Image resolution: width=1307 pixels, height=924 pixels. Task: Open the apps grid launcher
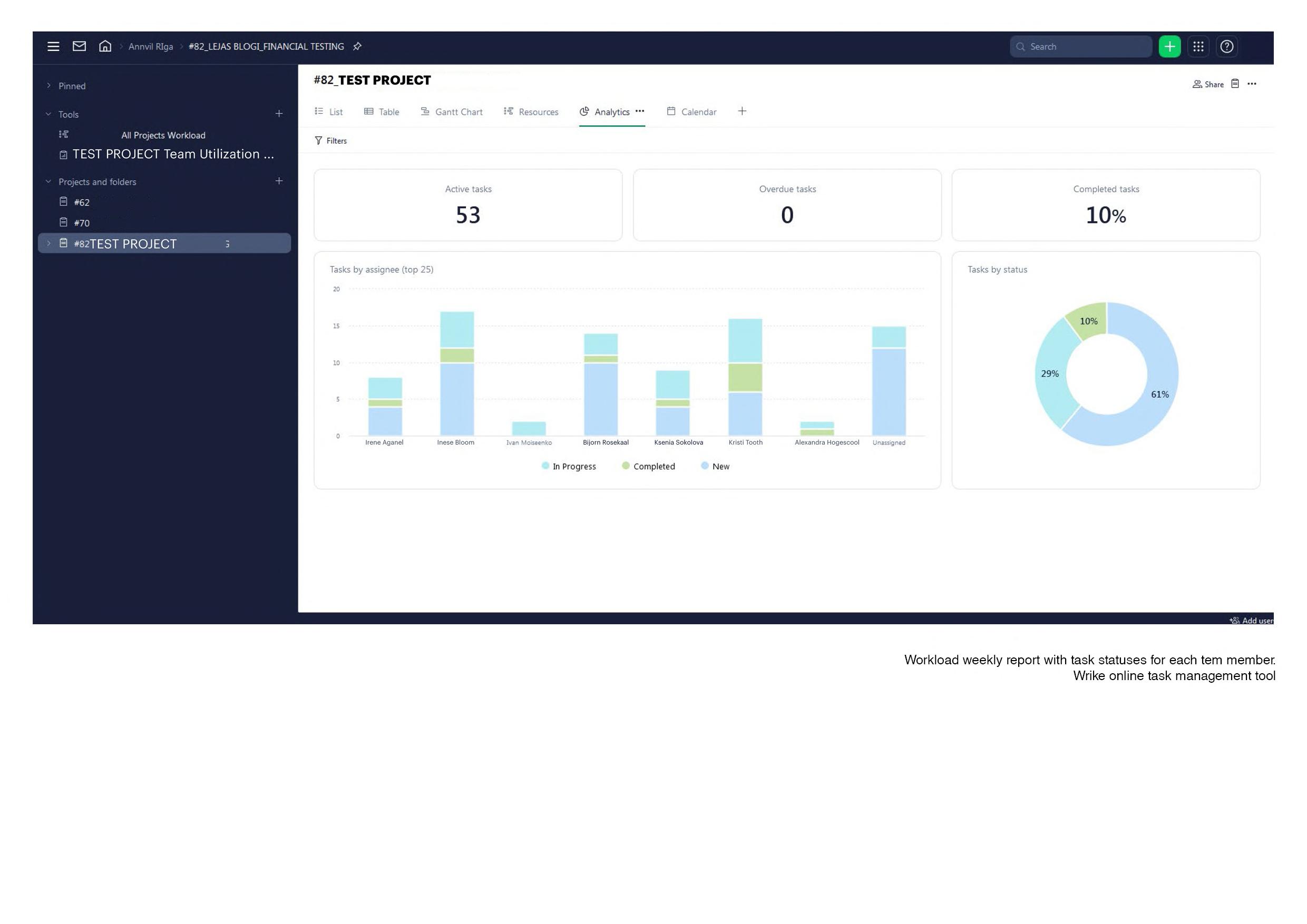tap(1198, 47)
